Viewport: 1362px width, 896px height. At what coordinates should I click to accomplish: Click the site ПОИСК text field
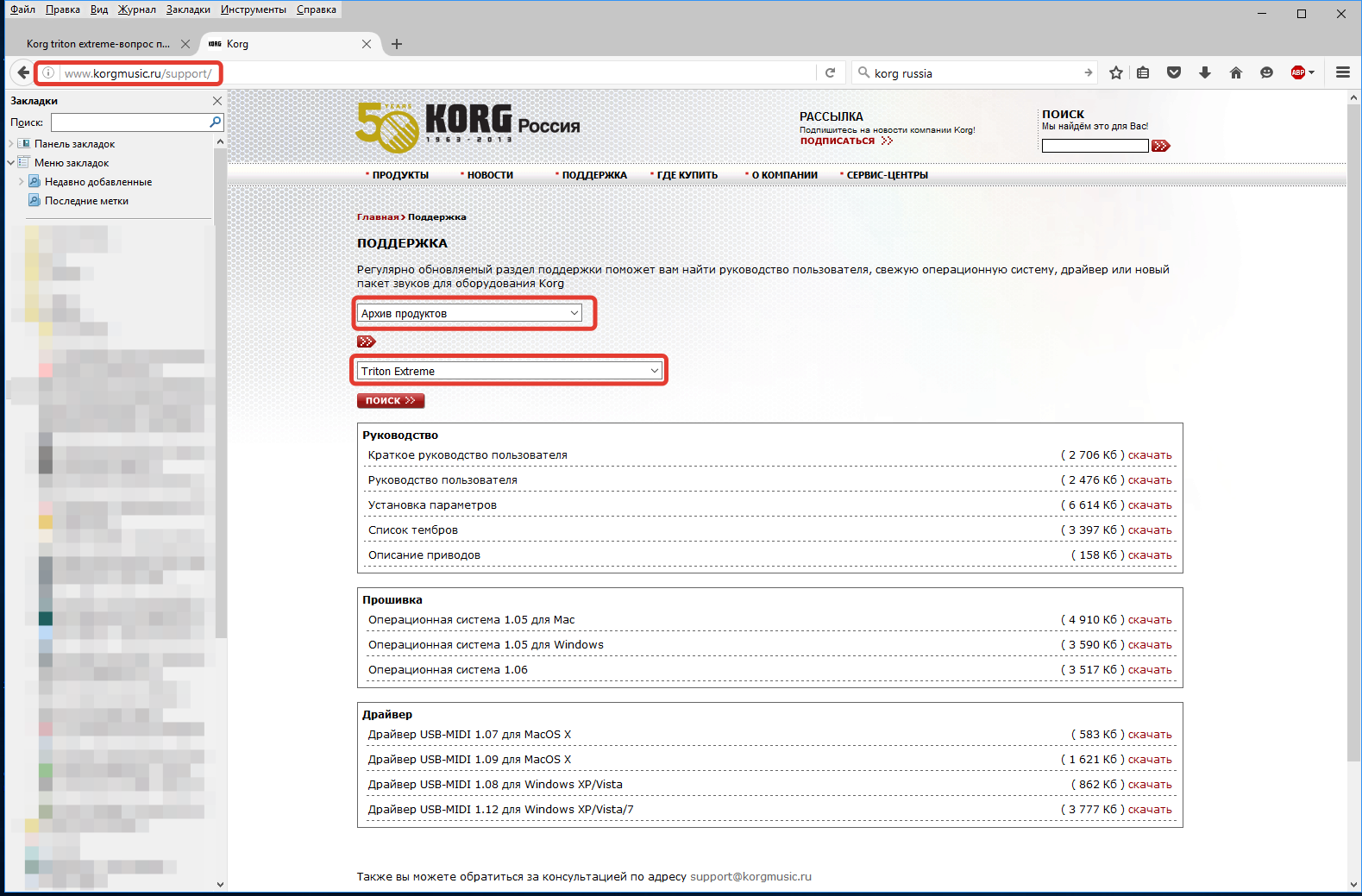tap(1095, 146)
